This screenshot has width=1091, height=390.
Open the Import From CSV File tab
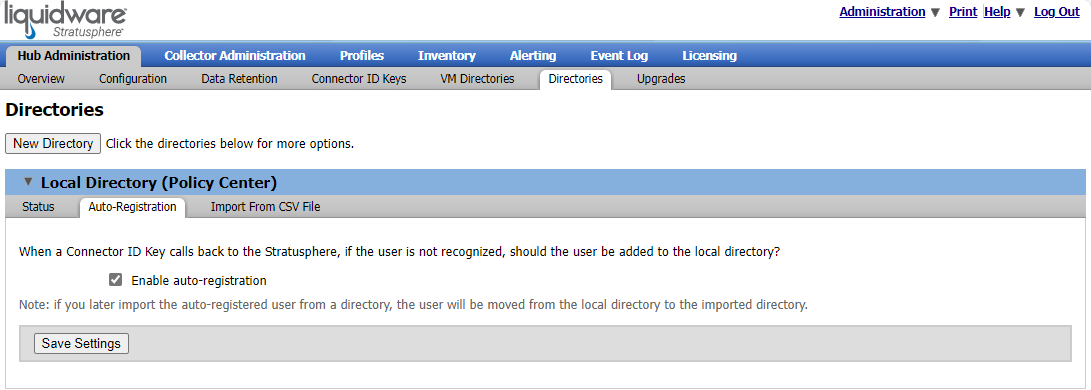point(265,206)
